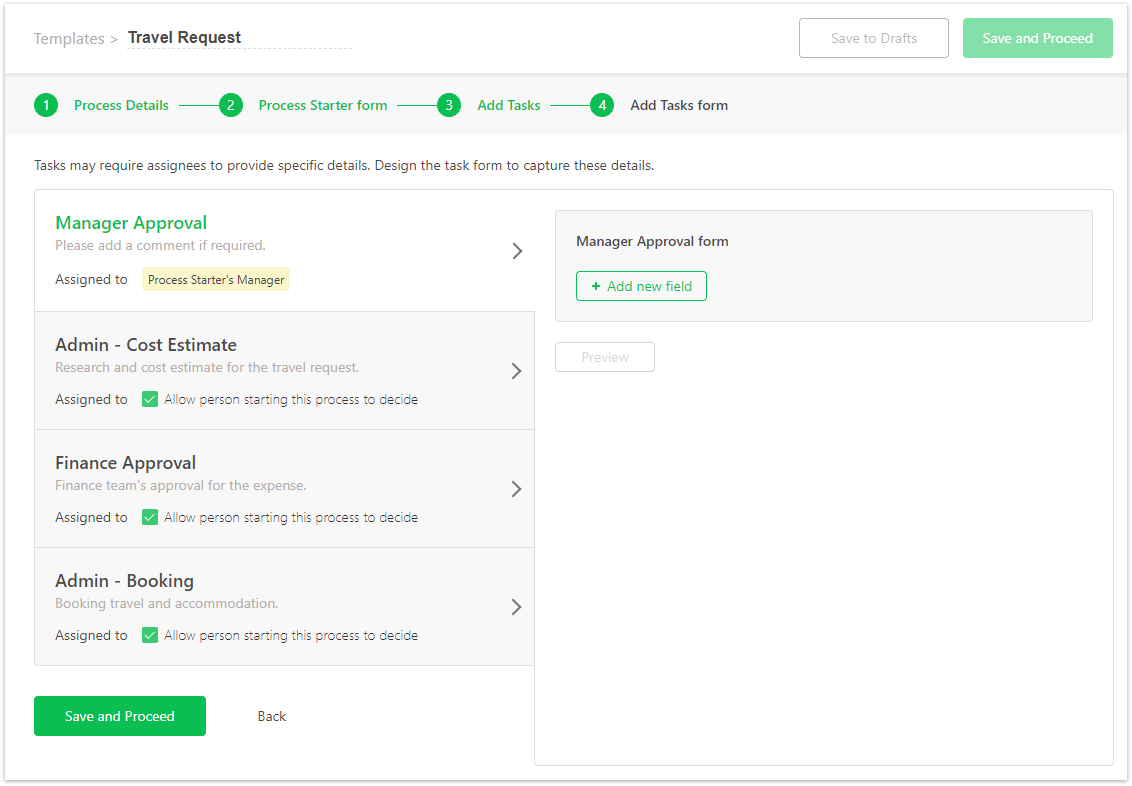Open the Templates breadcrumb link
The width and height of the screenshot is (1132, 786).
click(69, 38)
